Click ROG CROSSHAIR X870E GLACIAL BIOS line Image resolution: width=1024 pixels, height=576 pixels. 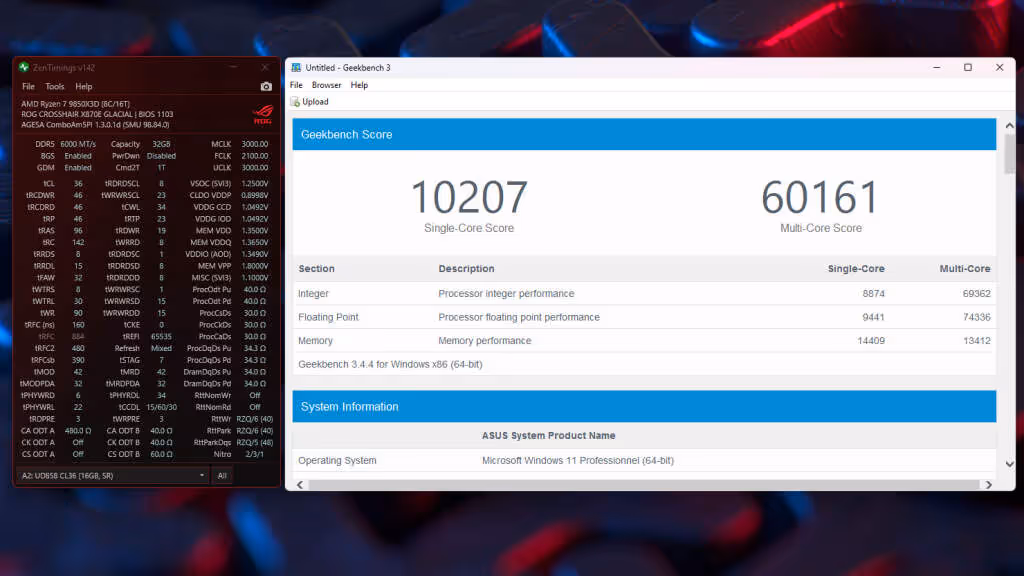97,114
